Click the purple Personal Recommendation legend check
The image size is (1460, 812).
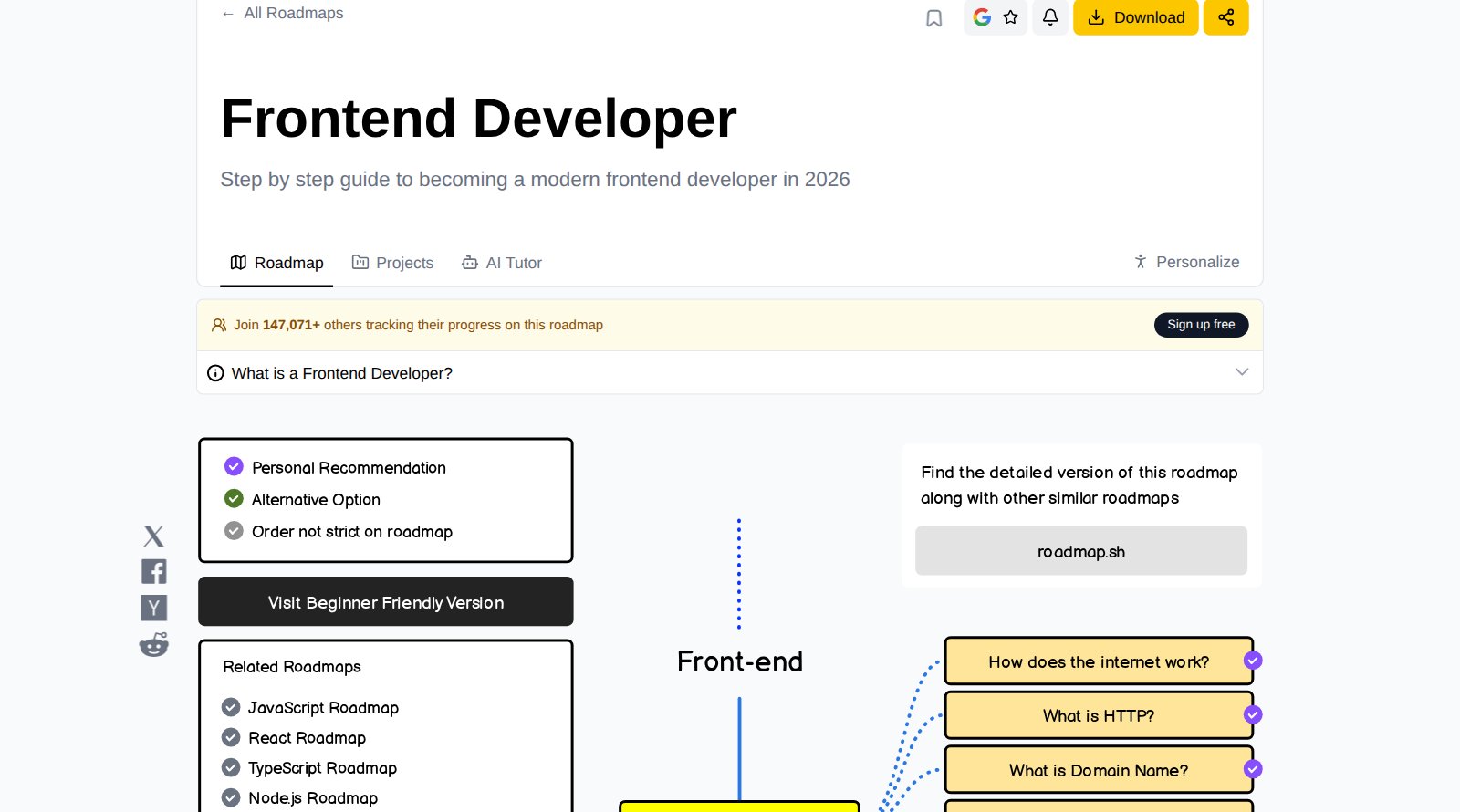click(235, 467)
